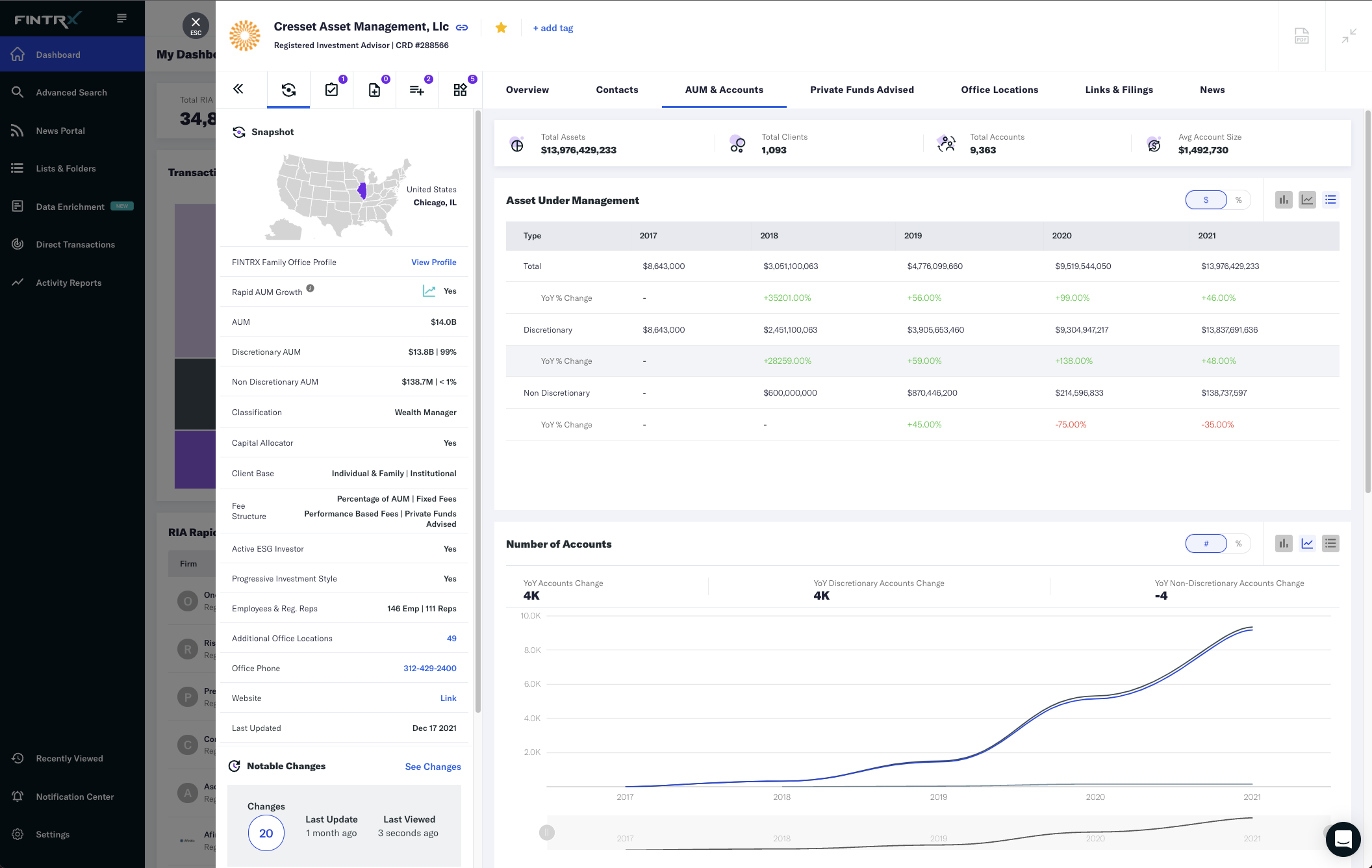Show AUM as line chart
1372x868 pixels.
click(1307, 200)
